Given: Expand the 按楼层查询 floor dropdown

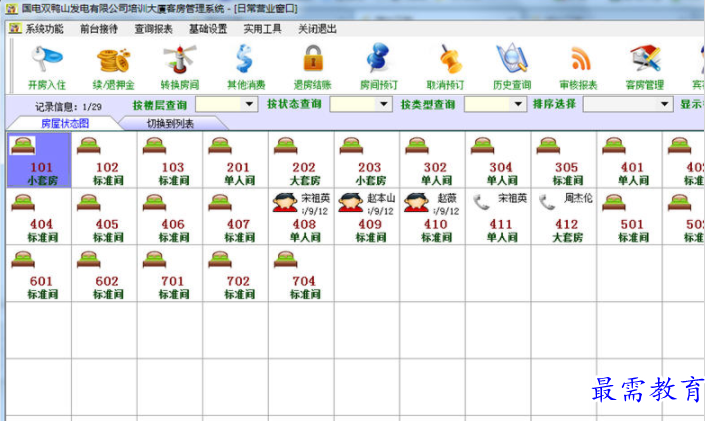Looking at the screenshot, I should 249,104.
